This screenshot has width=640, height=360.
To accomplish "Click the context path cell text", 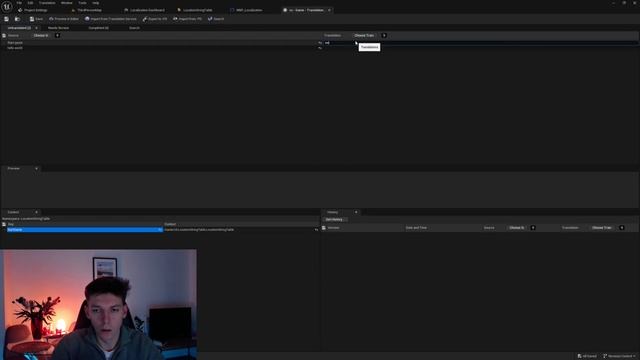I will (199, 230).
